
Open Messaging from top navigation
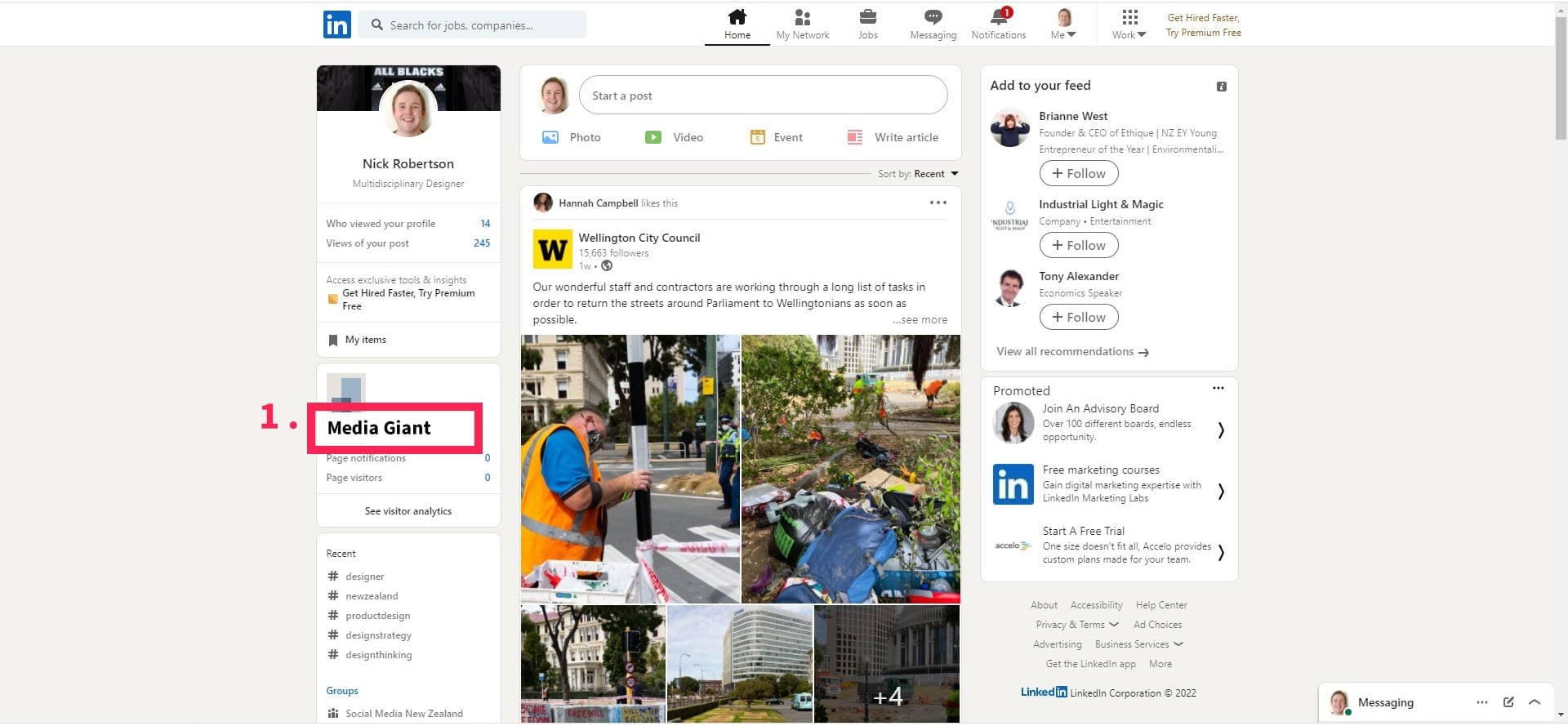click(x=933, y=24)
